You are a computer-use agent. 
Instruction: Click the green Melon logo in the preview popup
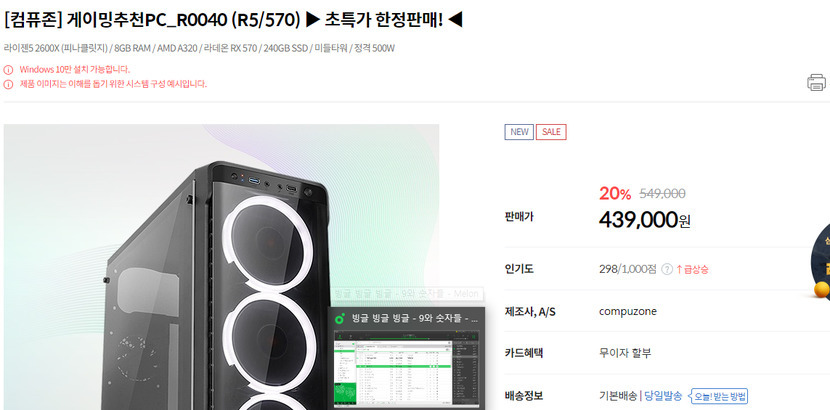click(340, 318)
